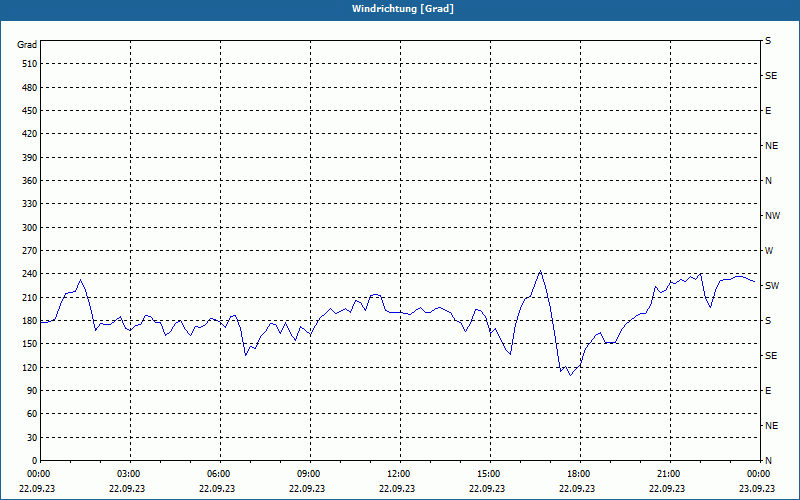The image size is (800, 500).
Task: Click the 390 degree axis label
Action: pyautogui.click(x=30, y=158)
